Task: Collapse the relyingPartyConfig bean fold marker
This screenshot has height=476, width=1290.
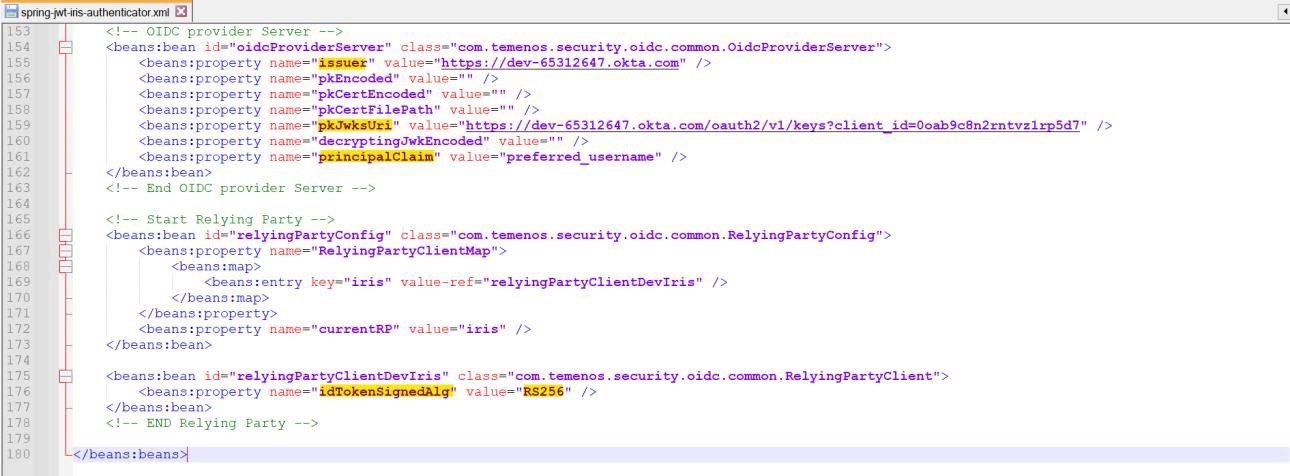Action: [66, 235]
